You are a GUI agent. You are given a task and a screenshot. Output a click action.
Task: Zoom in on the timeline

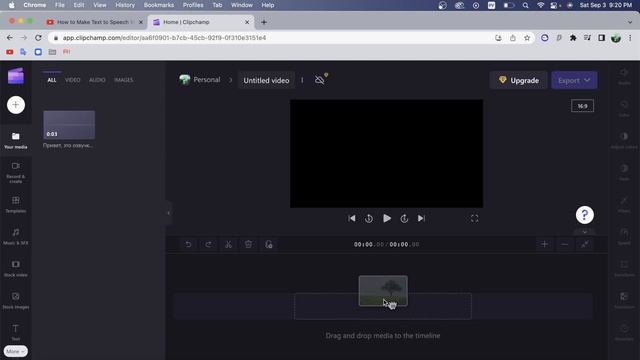click(x=544, y=244)
